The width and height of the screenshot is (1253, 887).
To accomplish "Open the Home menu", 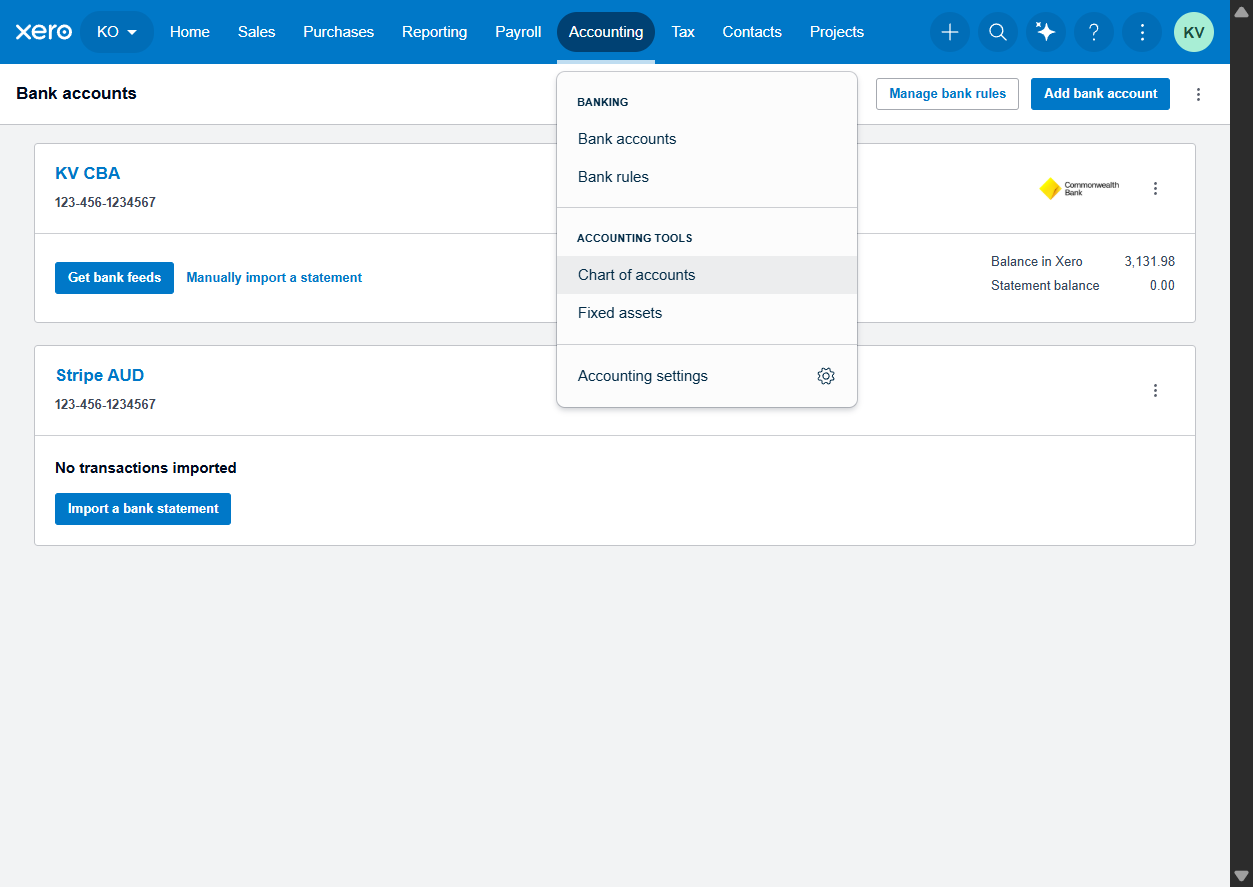I will pos(190,32).
